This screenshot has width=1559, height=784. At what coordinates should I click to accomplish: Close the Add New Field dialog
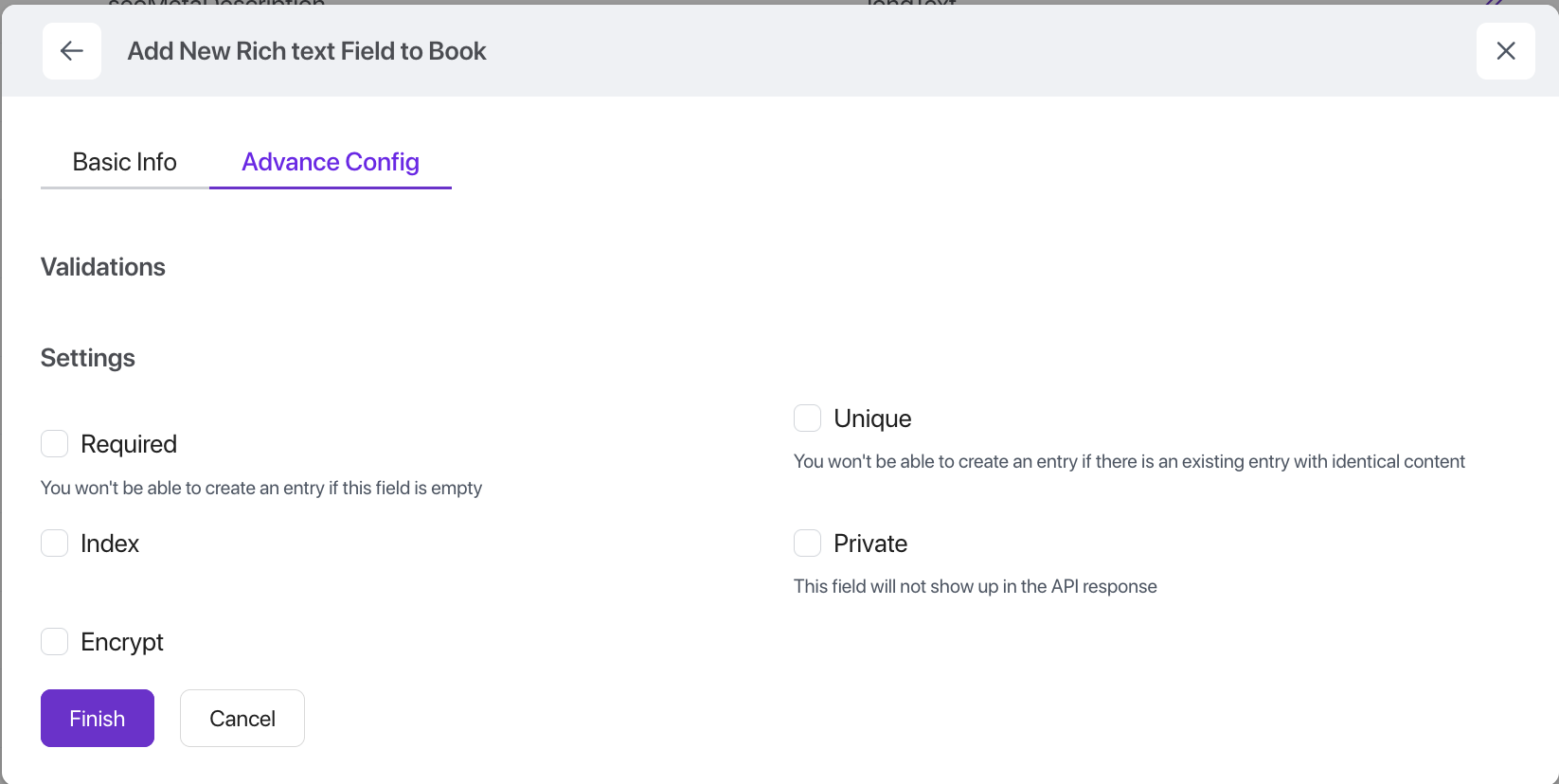(x=1505, y=51)
